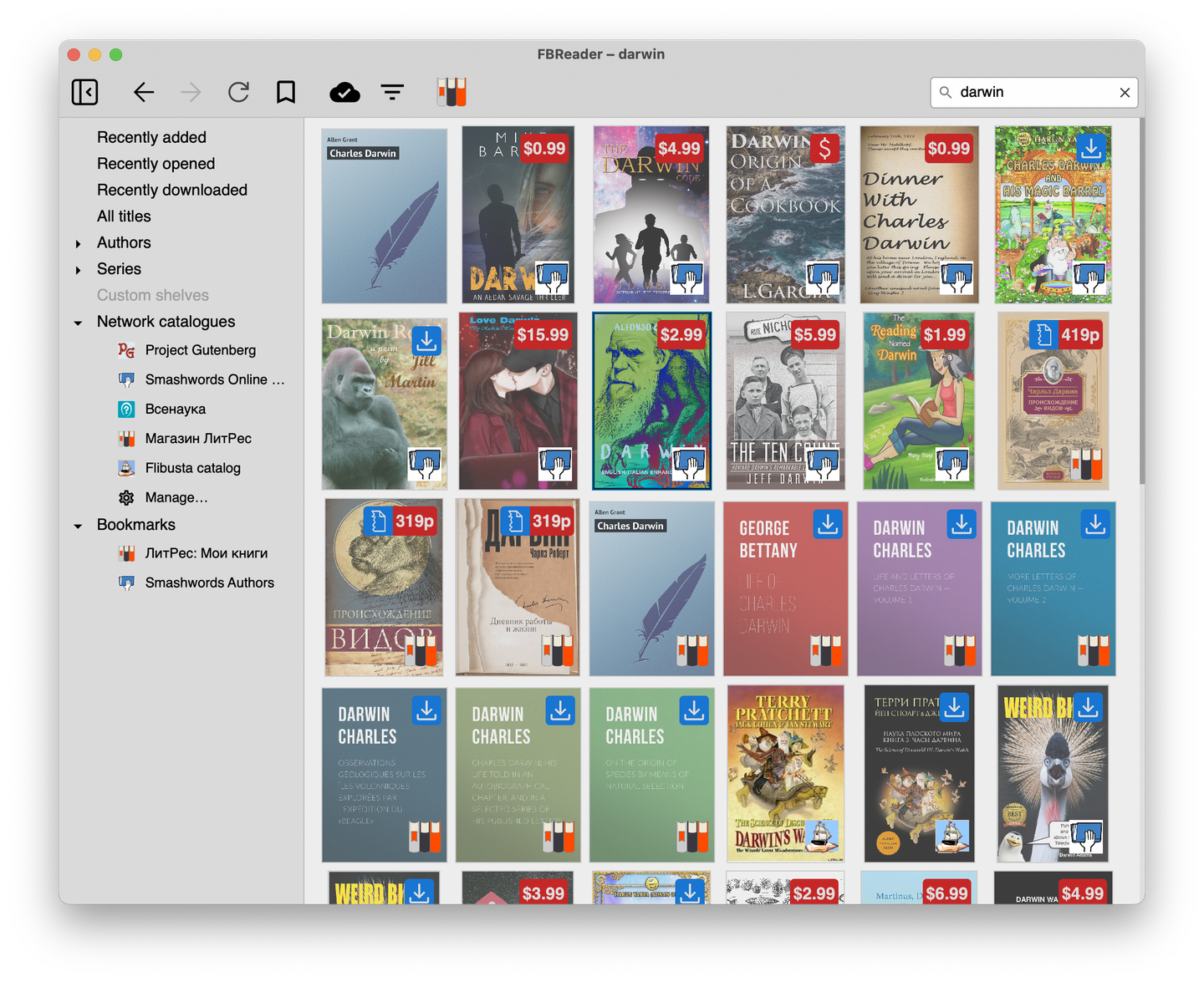Open Flibusta catalog entry
This screenshot has width=1204, height=982.
click(192, 468)
